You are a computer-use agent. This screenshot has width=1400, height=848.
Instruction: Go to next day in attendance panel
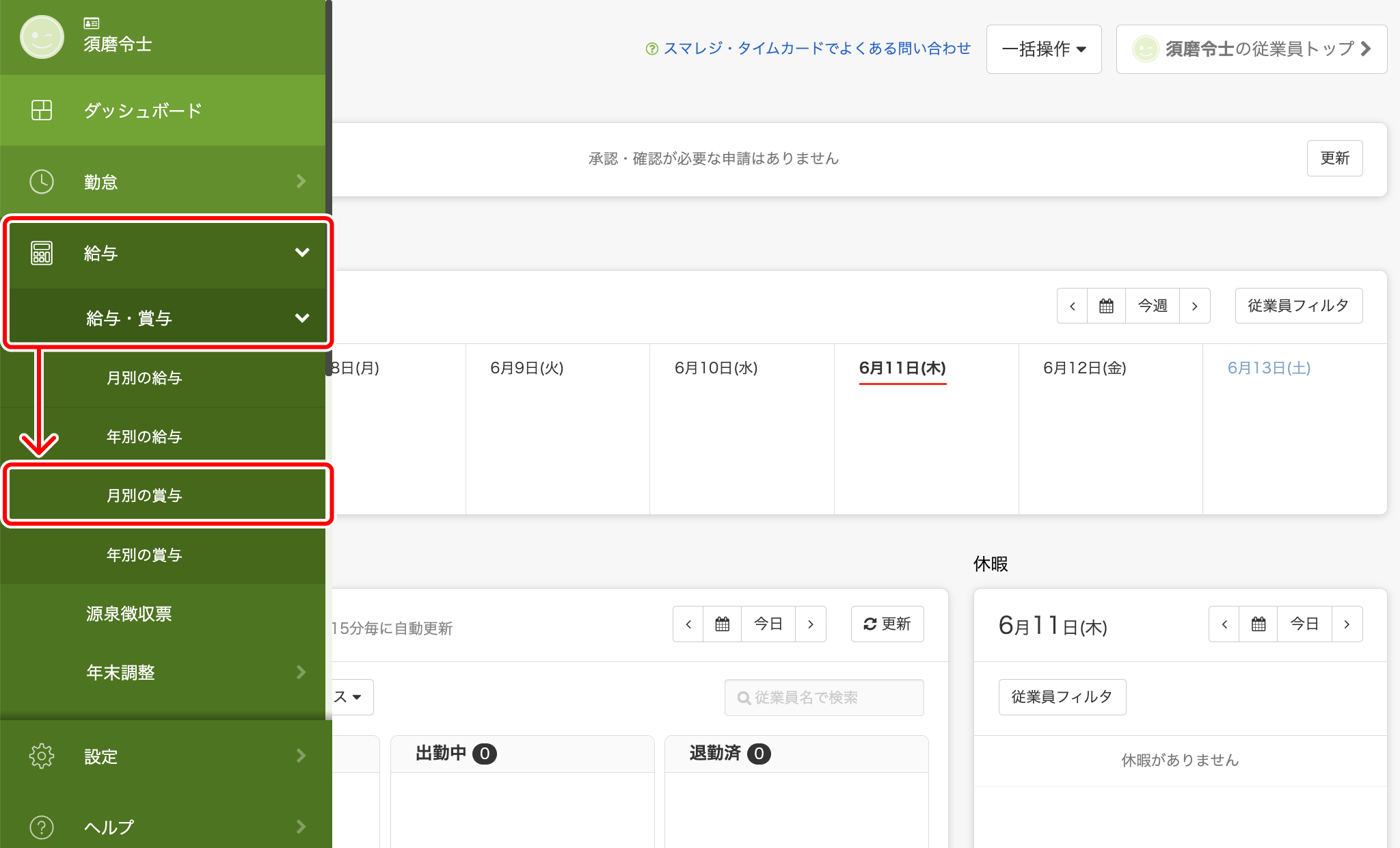tap(811, 624)
